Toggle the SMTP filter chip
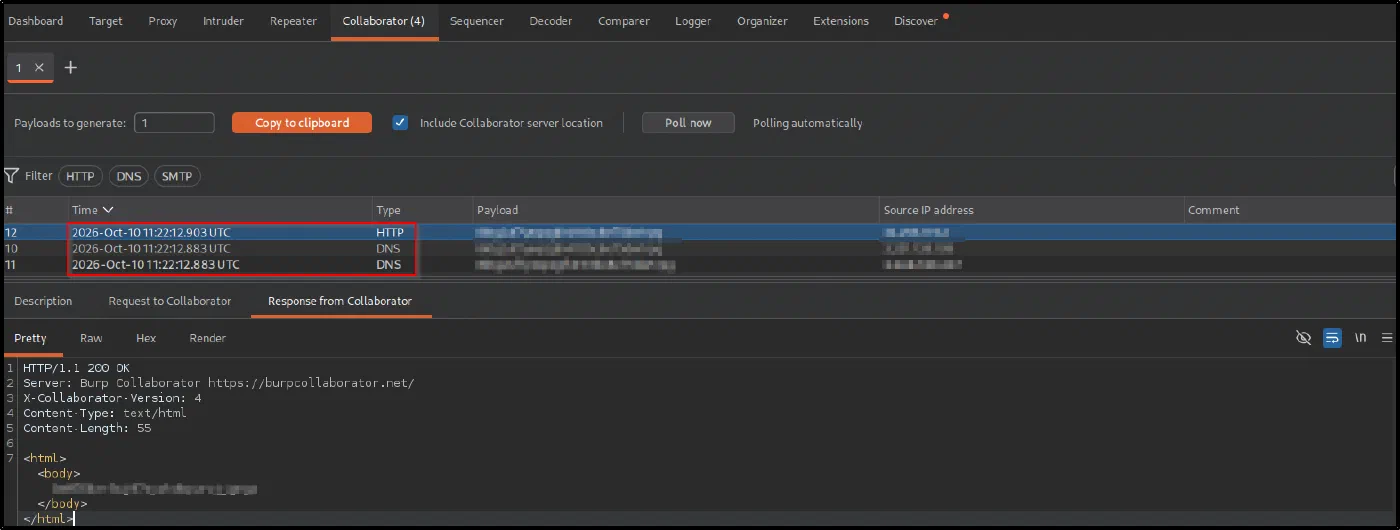The image size is (1400, 530). [177, 176]
